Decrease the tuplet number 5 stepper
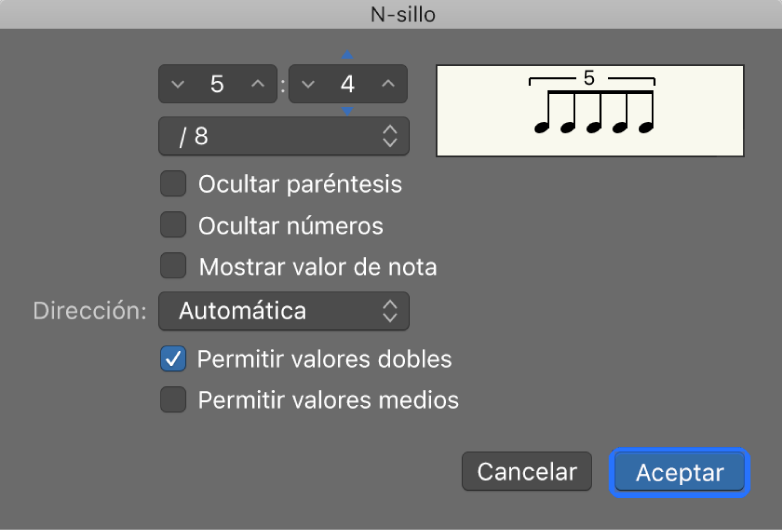This screenshot has width=782, height=532. (x=178, y=85)
